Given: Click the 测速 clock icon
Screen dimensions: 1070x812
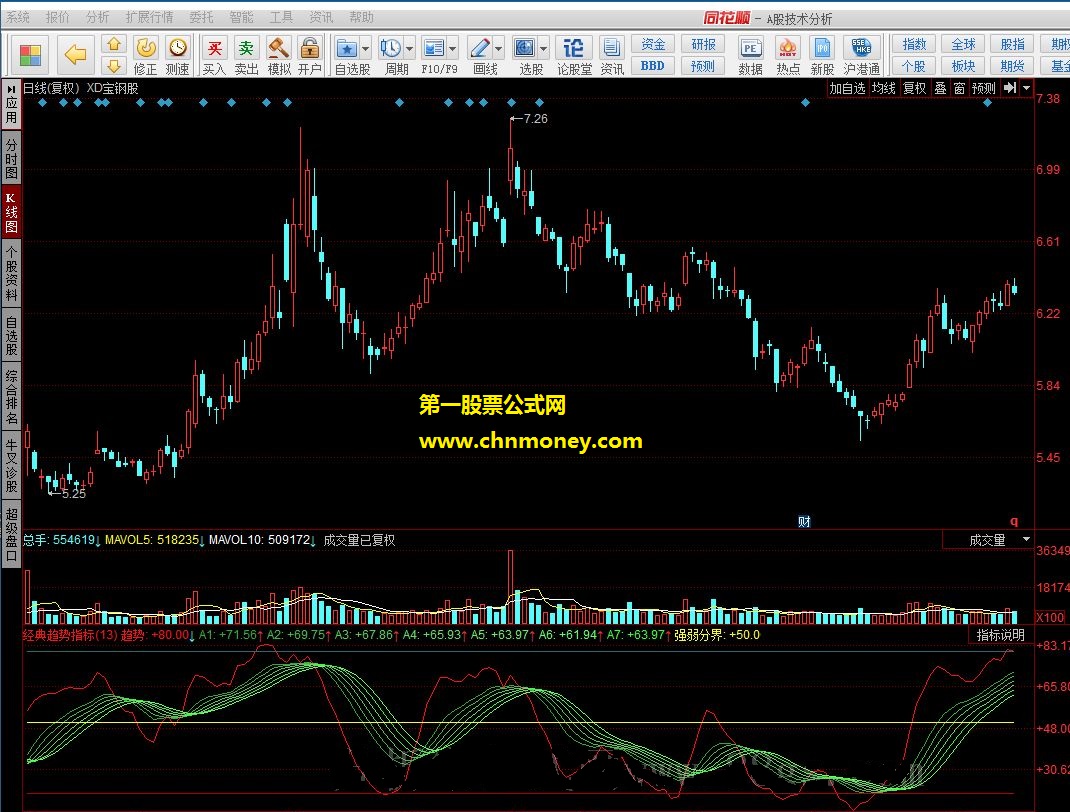Looking at the screenshot, I should point(177,48).
